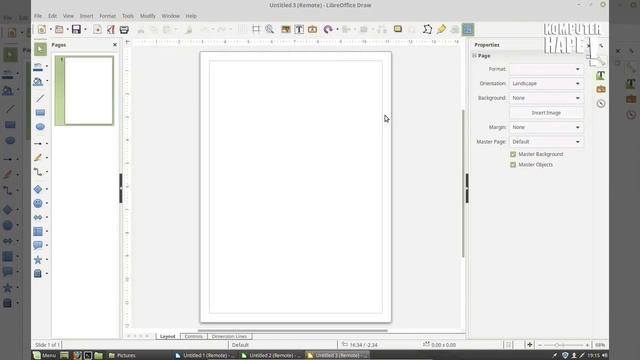Click the Show Glue Points Functions icon

point(441,29)
